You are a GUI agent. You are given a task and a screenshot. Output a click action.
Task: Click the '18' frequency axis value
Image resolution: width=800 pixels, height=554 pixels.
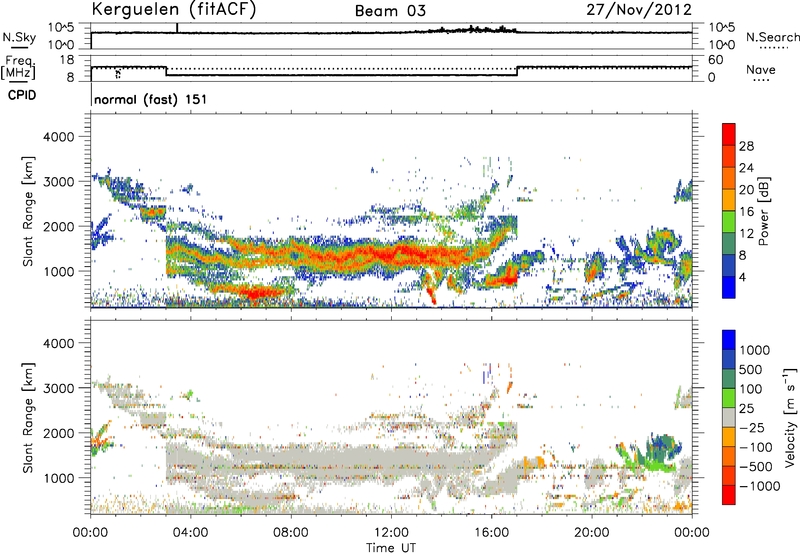click(x=67, y=60)
